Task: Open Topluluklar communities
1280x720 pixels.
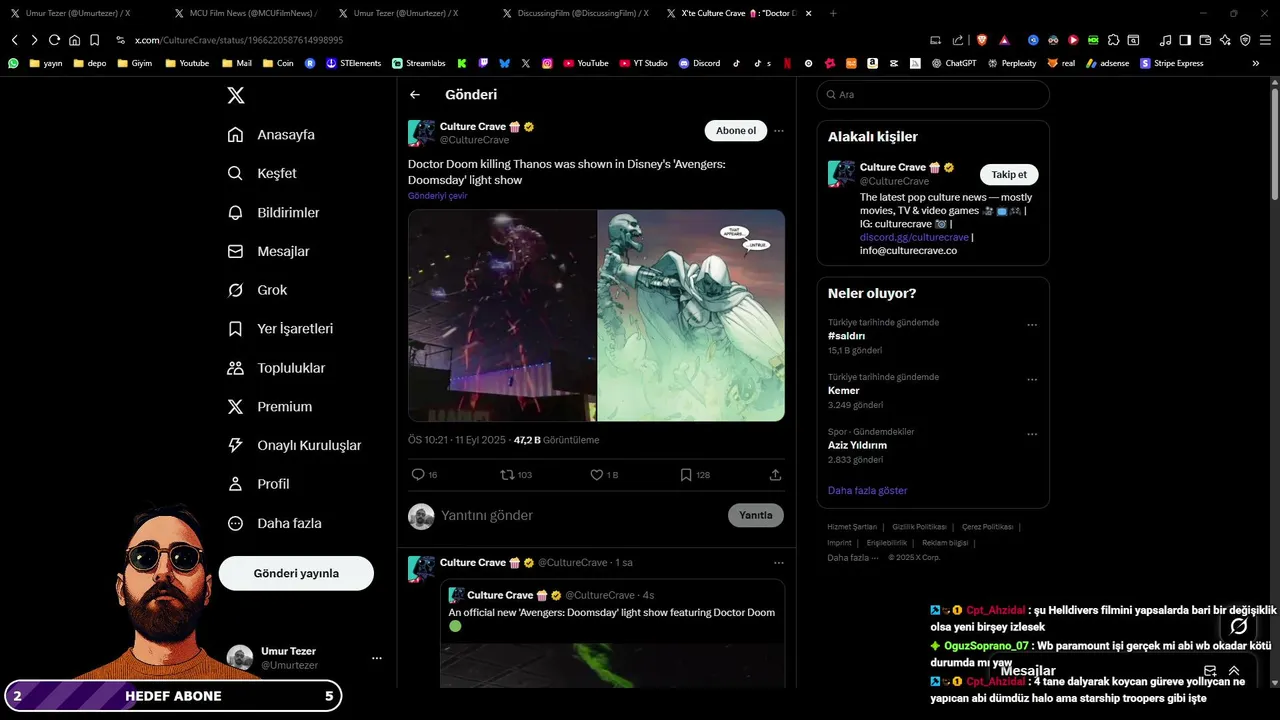Action: click(276, 368)
